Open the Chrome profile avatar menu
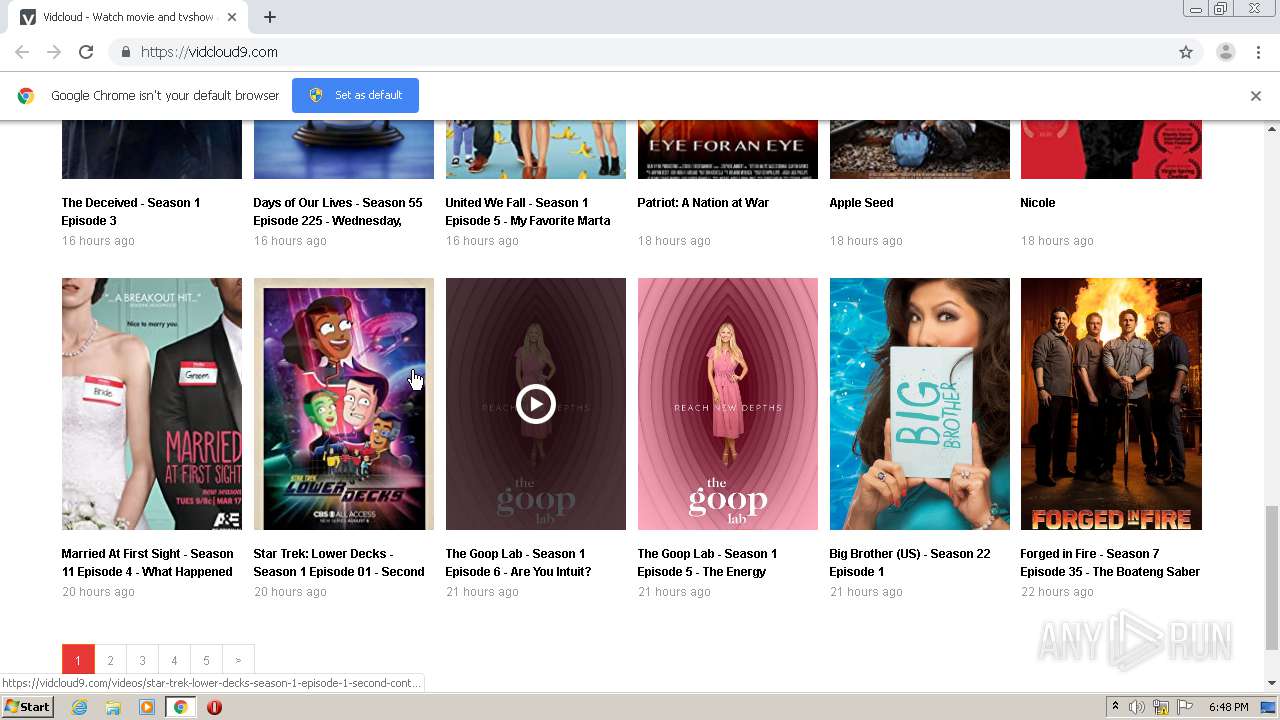 [1226, 52]
